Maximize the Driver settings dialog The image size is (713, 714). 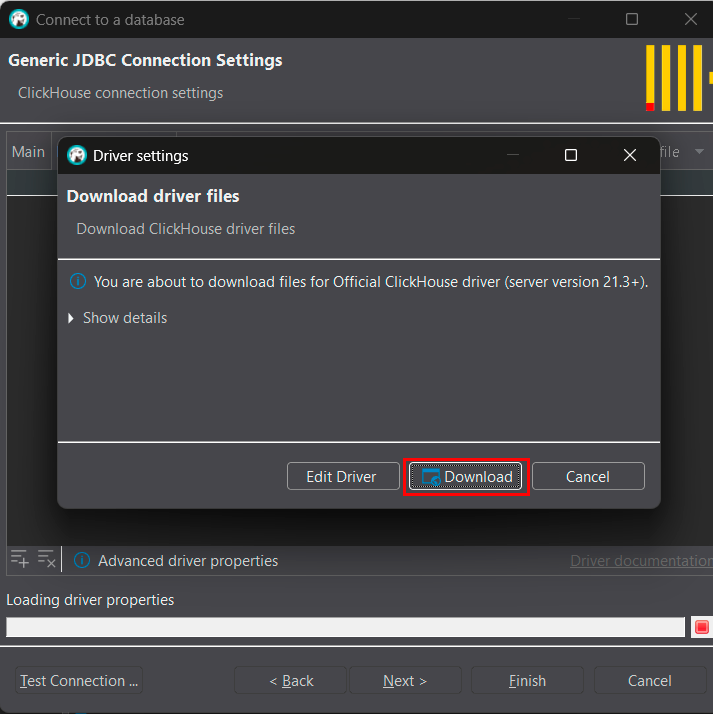pyautogui.click(x=571, y=155)
